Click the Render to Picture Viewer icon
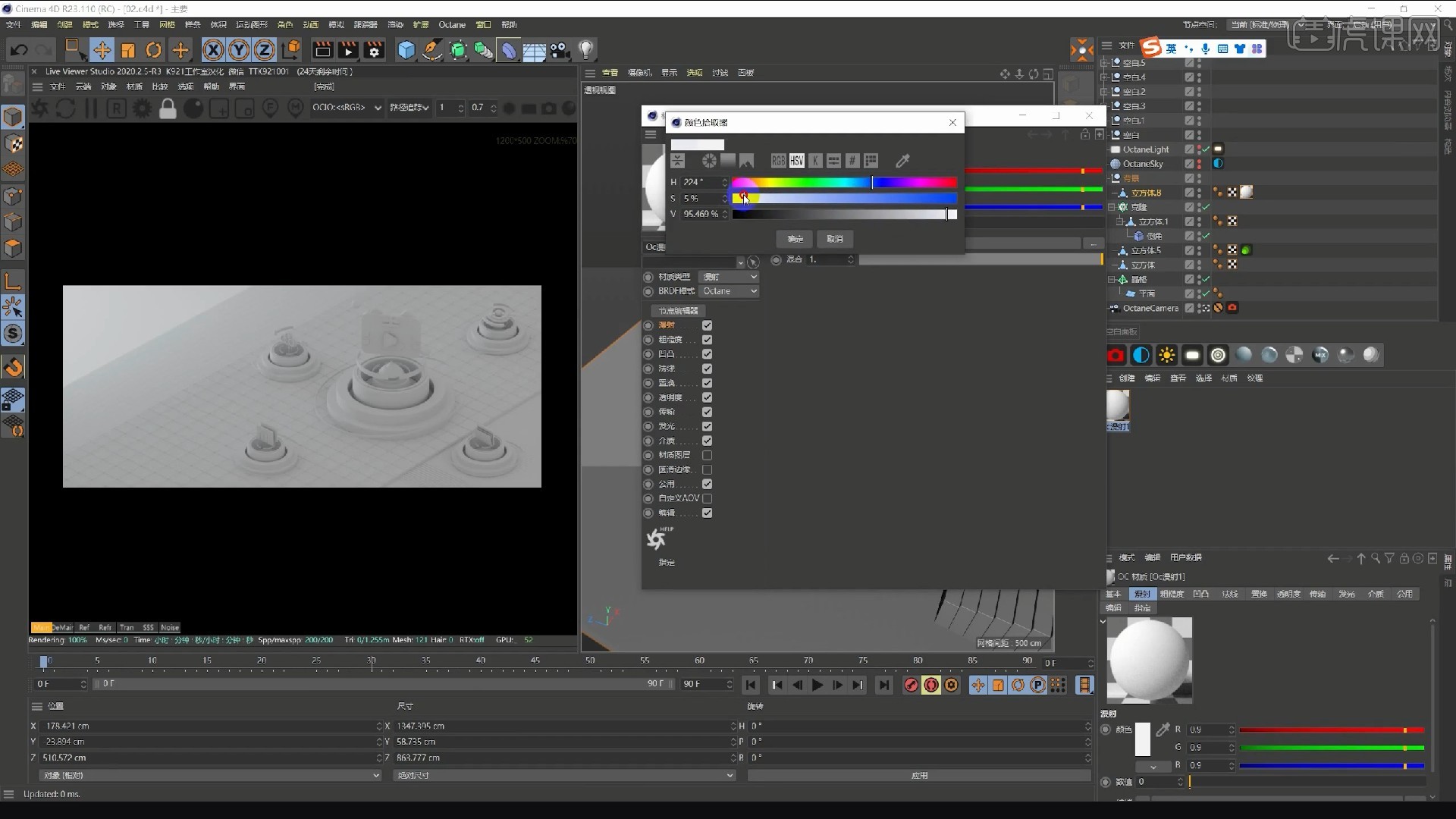Image resolution: width=1456 pixels, height=819 pixels. coord(348,49)
